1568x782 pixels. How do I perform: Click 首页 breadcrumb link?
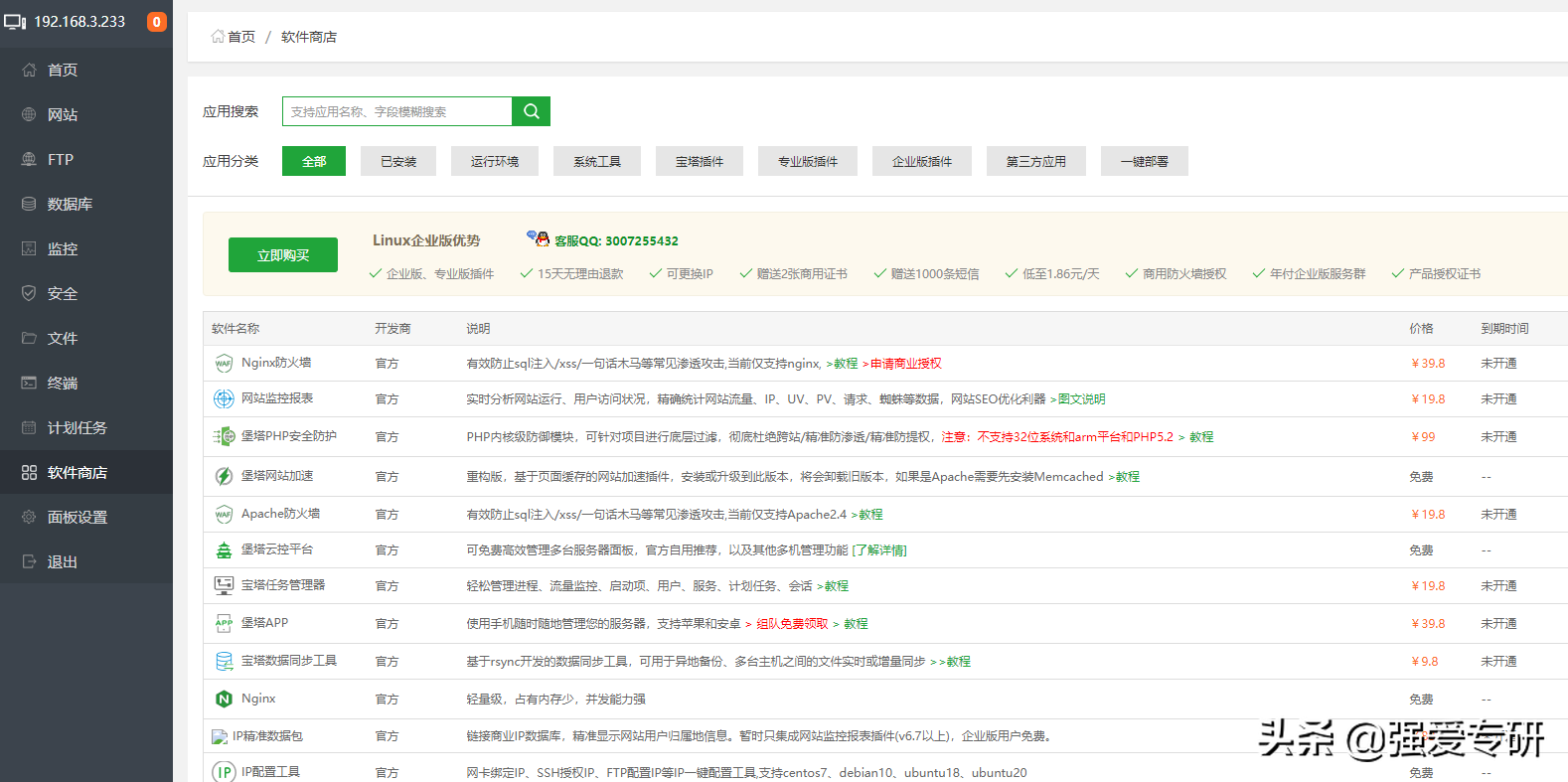[x=241, y=37]
